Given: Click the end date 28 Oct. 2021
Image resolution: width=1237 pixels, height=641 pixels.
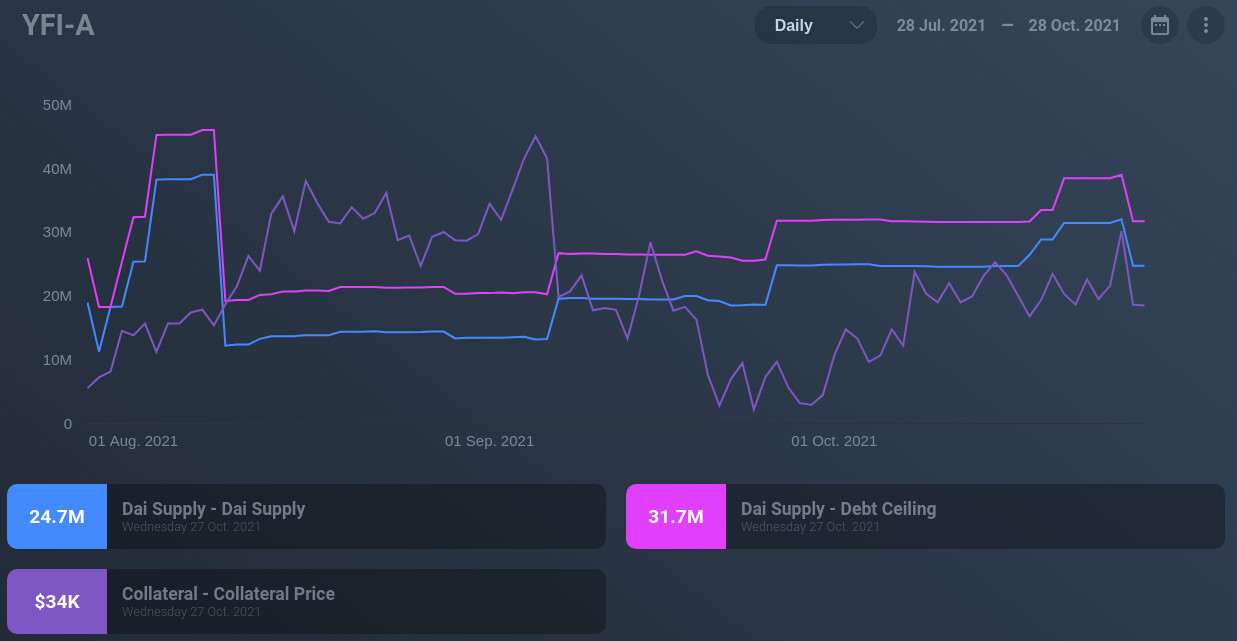Looking at the screenshot, I should click(1074, 25).
